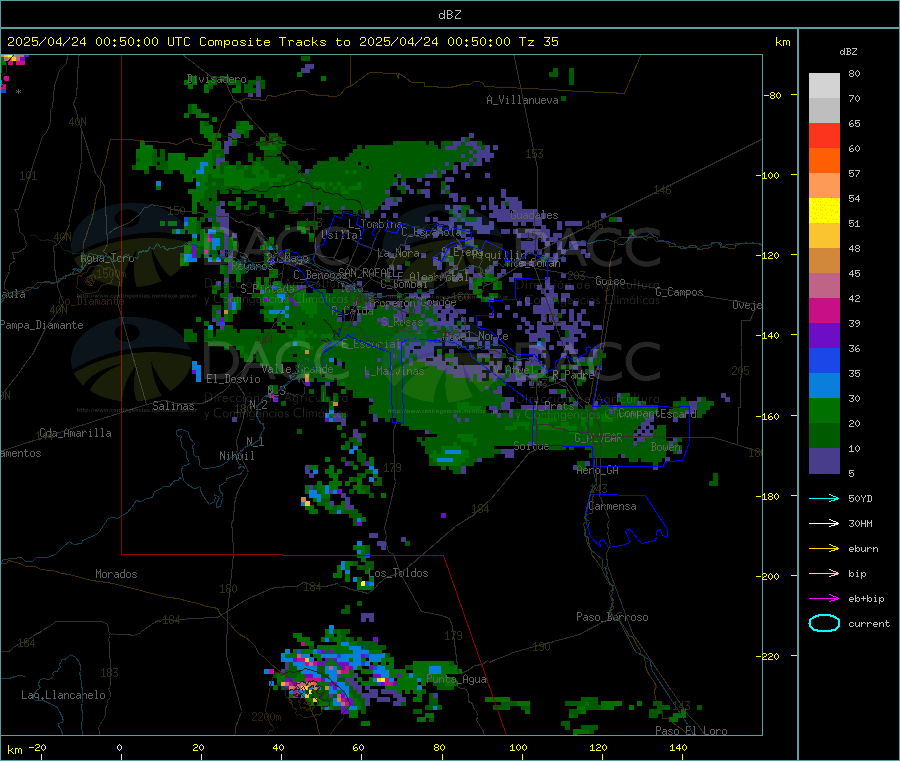Image resolution: width=900 pixels, height=761 pixels.
Task: Click the 'Pampa_Diamante' map label
Action: (x=42, y=325)
